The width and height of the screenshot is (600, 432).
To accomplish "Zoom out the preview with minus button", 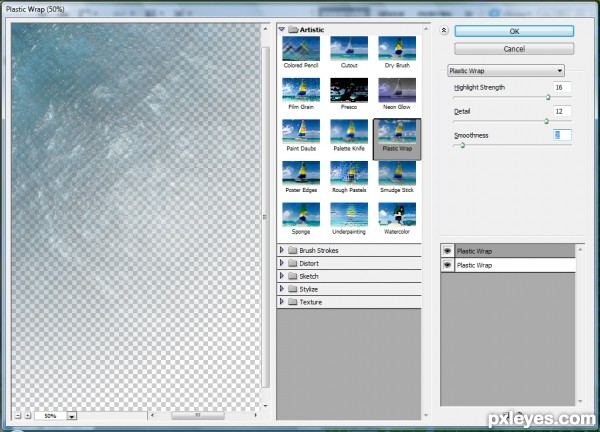I will click(x=18, y=415).
